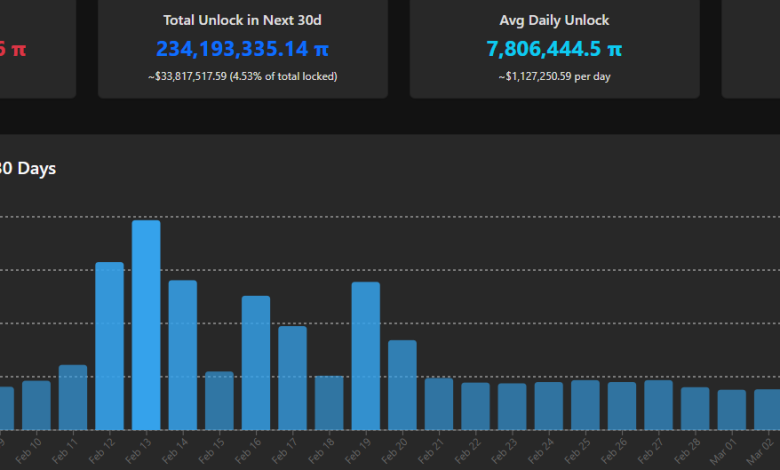Click the Feb 14 bar
This screenshot has width=780, height=470.
(182, 355)
